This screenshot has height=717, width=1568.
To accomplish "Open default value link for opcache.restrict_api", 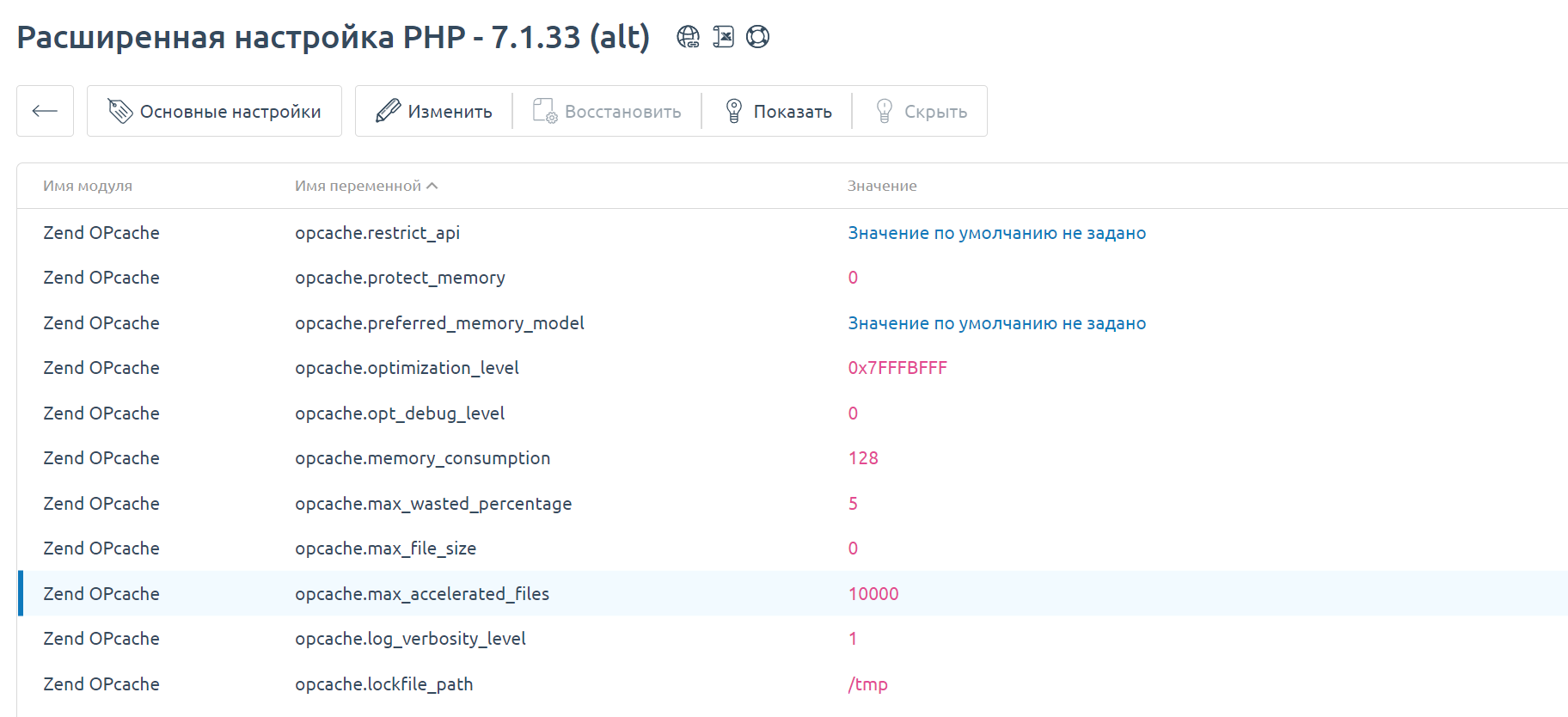I will (x=996, y=233).
